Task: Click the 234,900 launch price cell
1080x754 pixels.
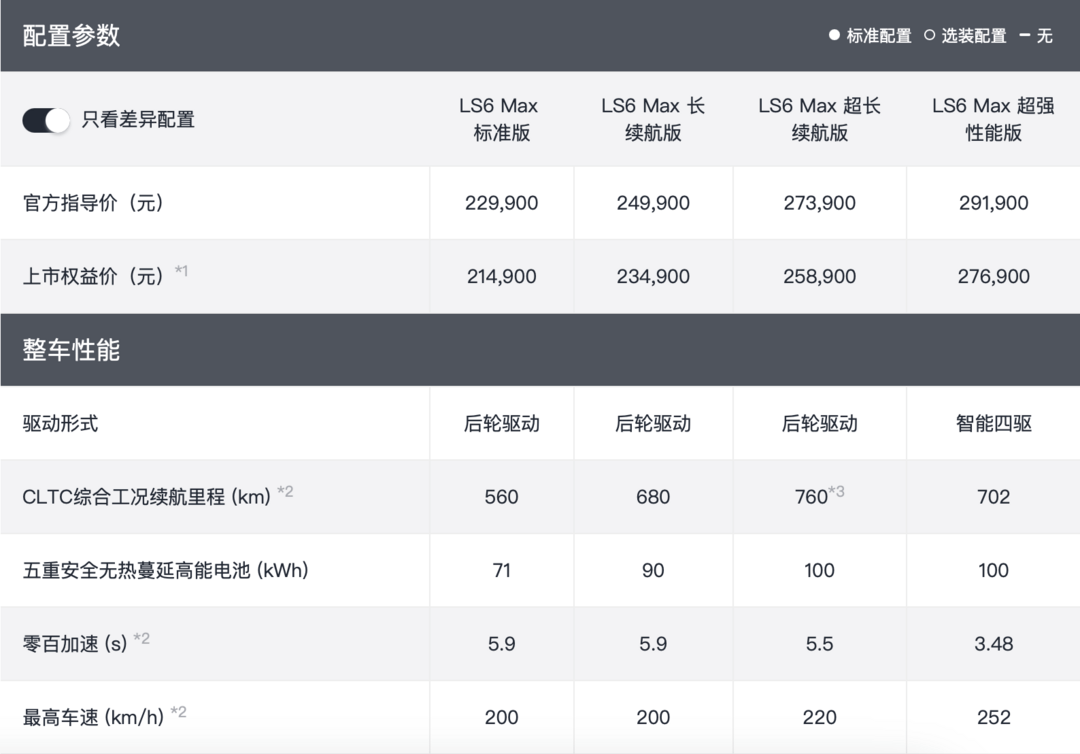Action: click(x=653, y=276)
